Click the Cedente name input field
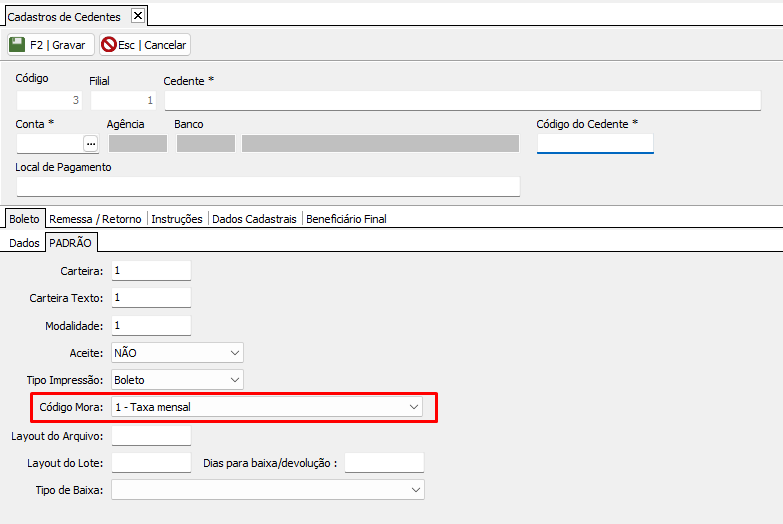783x524 pixels. coord(462,100)
